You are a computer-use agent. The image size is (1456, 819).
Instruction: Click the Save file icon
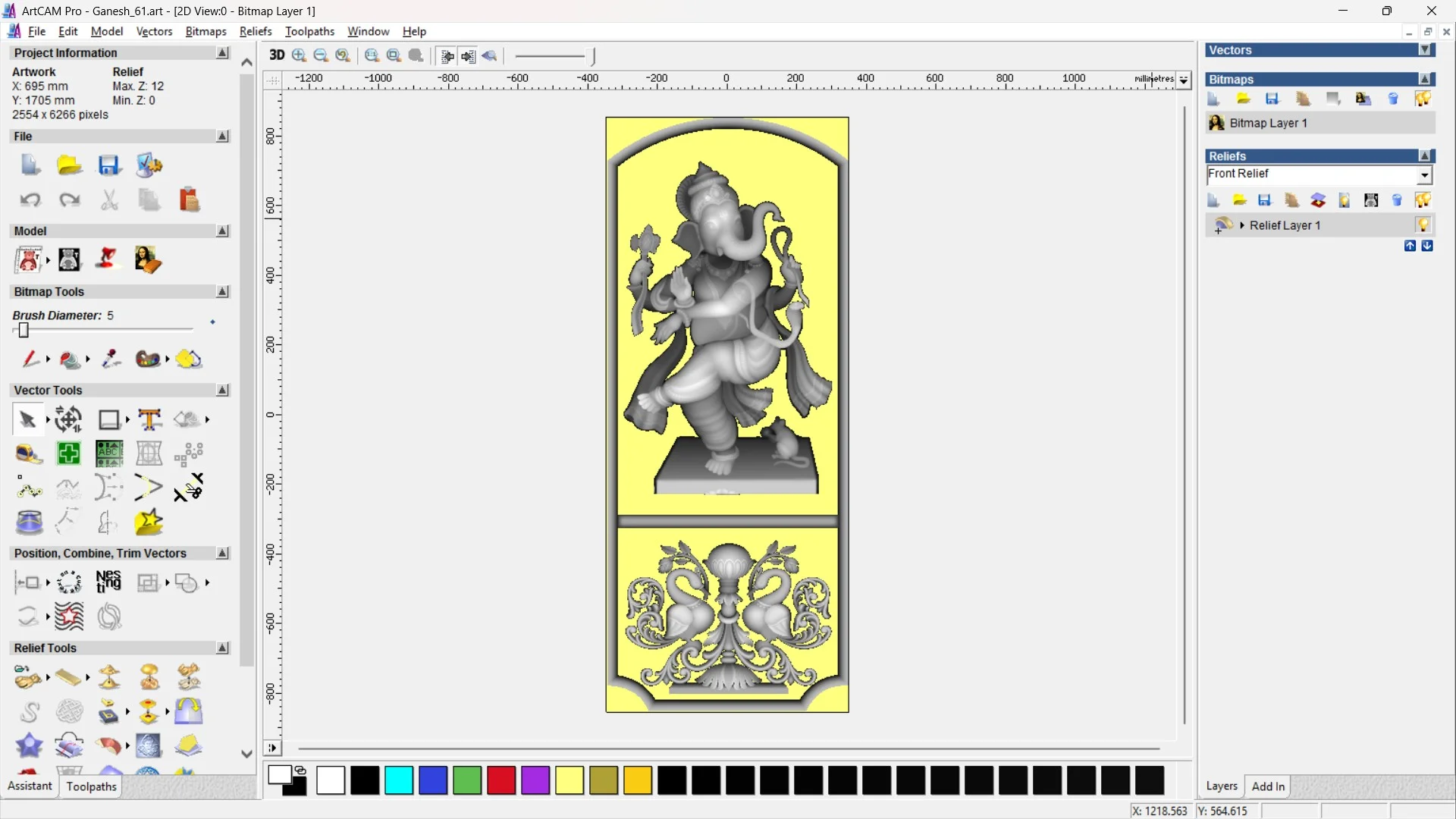(x=108, y=165)
